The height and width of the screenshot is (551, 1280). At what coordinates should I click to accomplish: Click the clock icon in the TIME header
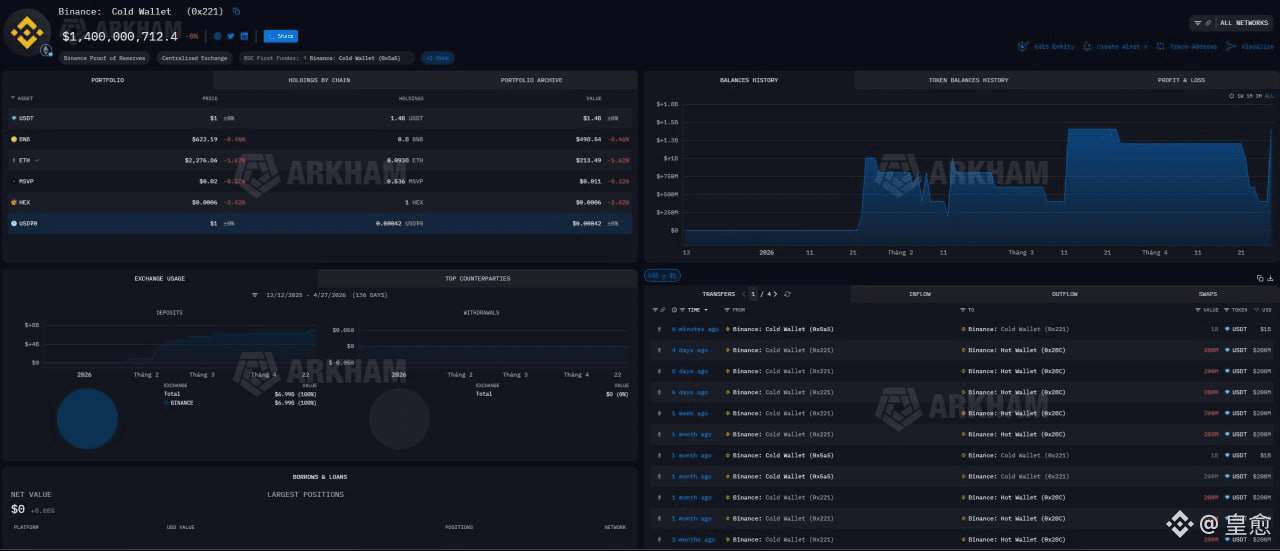(675, 310)
